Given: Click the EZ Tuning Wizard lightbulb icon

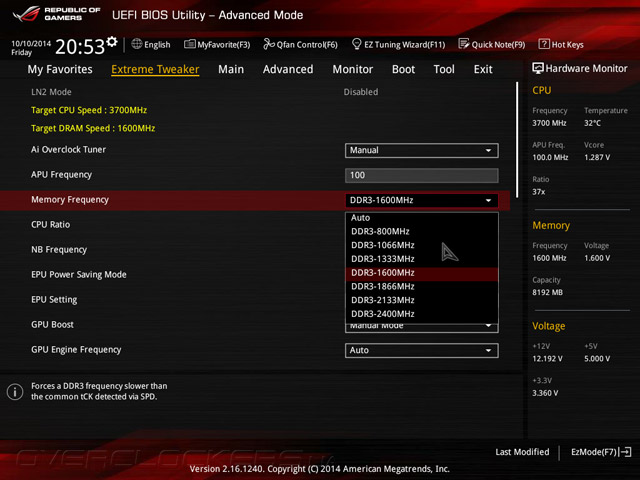Looking at the screenshot, I should pyautogui.click(x=356, y=44).
